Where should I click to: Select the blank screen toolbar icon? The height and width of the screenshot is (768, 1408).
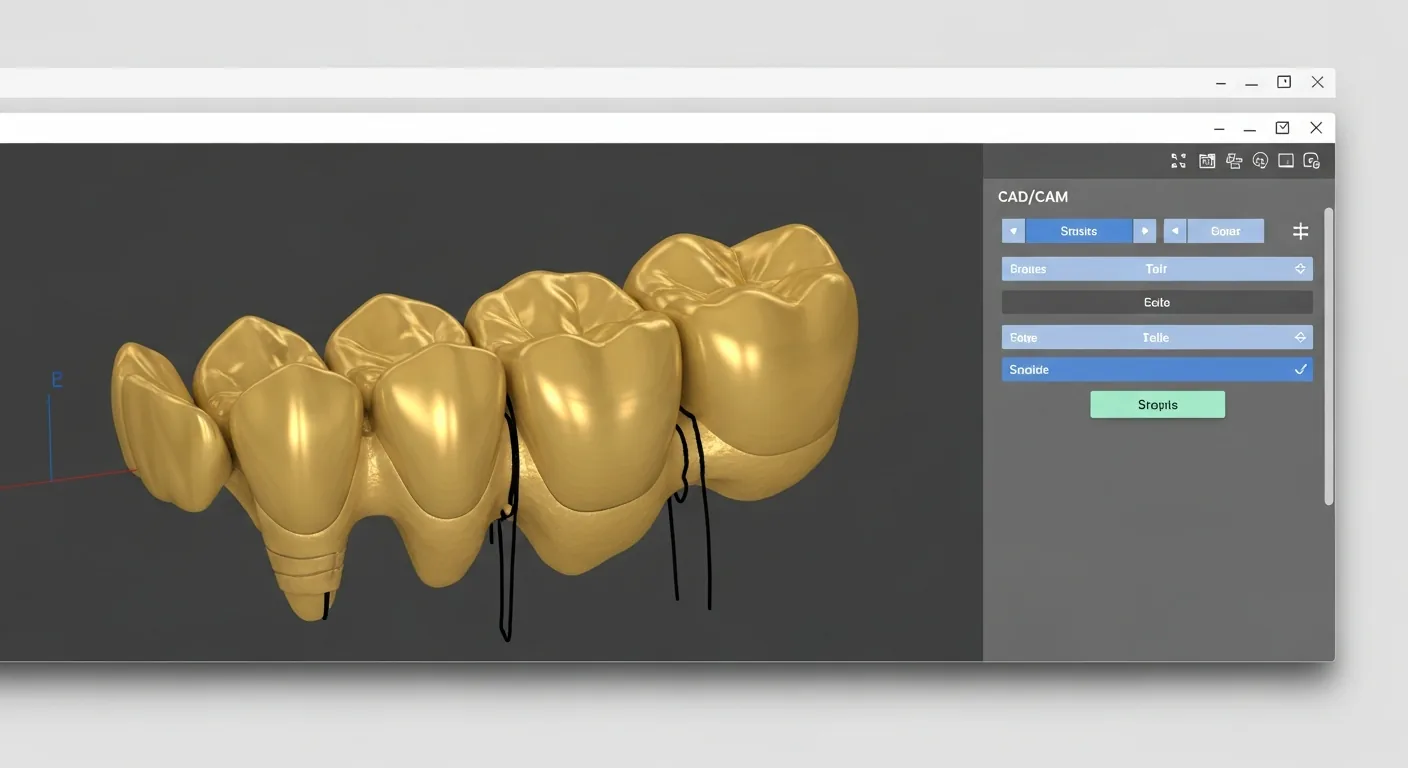(x=1286, y=161)
